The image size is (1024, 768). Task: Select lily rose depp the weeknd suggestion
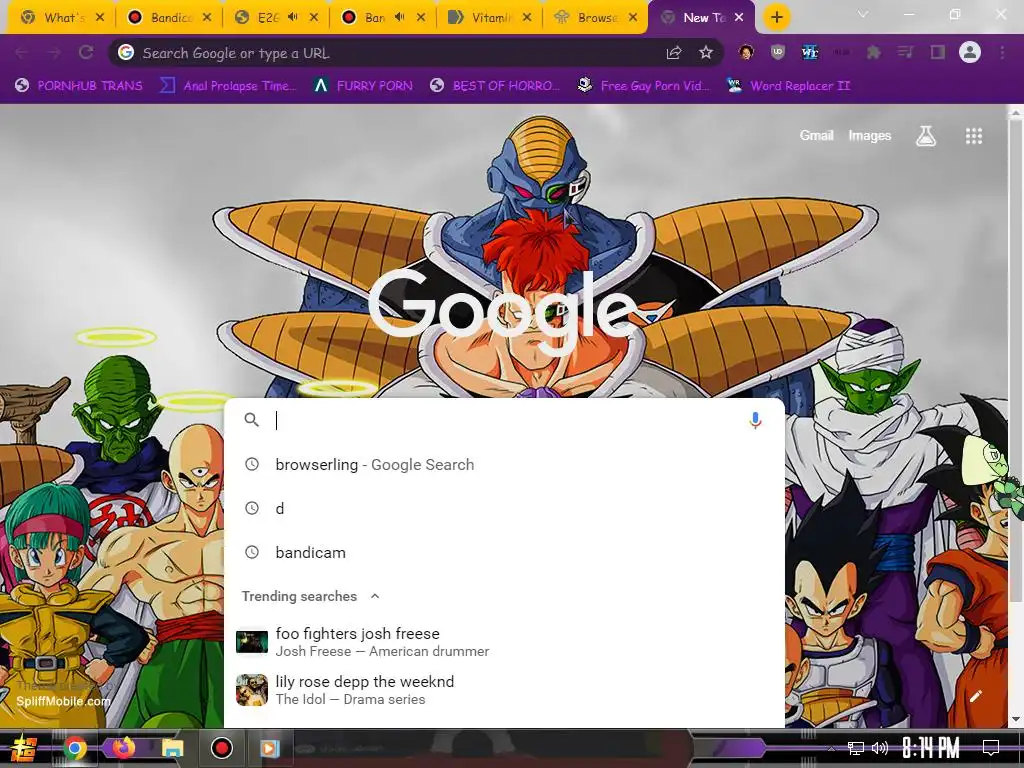point(504,690)
